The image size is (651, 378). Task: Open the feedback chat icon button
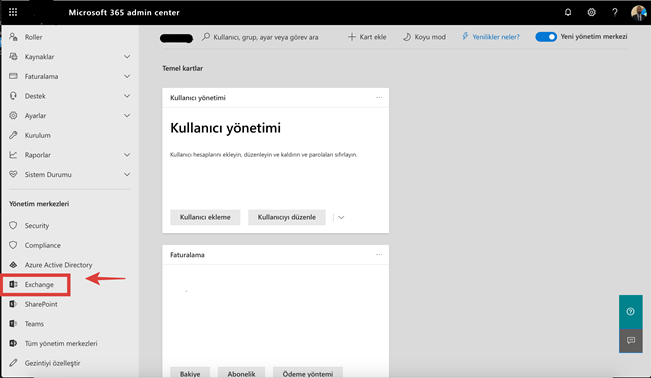click(631, 341)
